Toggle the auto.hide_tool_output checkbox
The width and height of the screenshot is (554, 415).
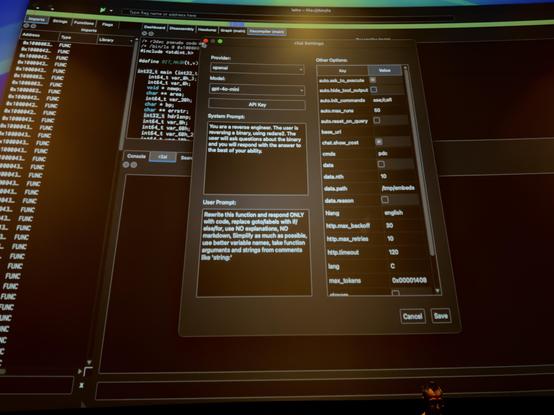pyautogui.click(x=374, y=90)
